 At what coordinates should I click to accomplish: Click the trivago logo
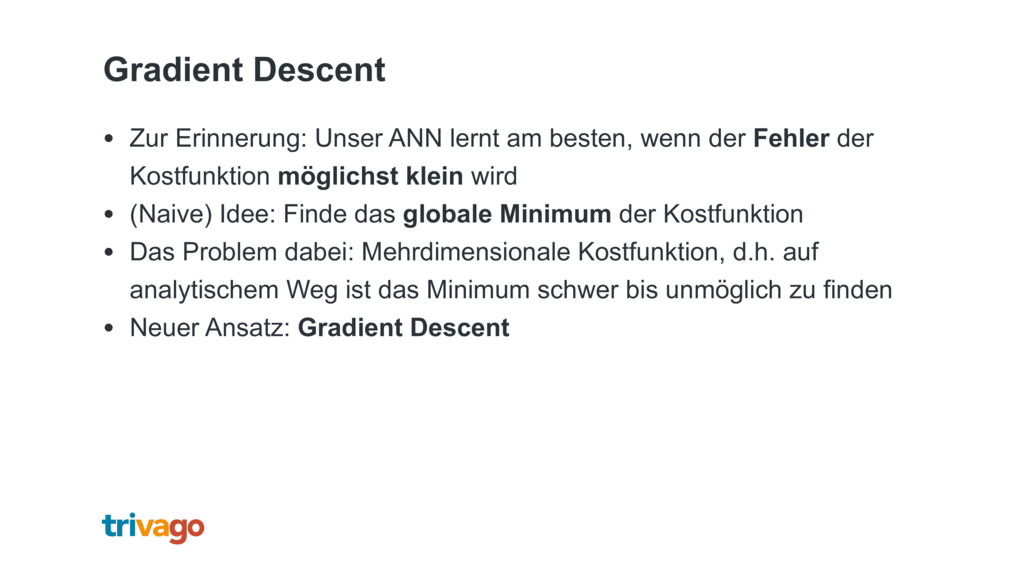pos(153,528)
